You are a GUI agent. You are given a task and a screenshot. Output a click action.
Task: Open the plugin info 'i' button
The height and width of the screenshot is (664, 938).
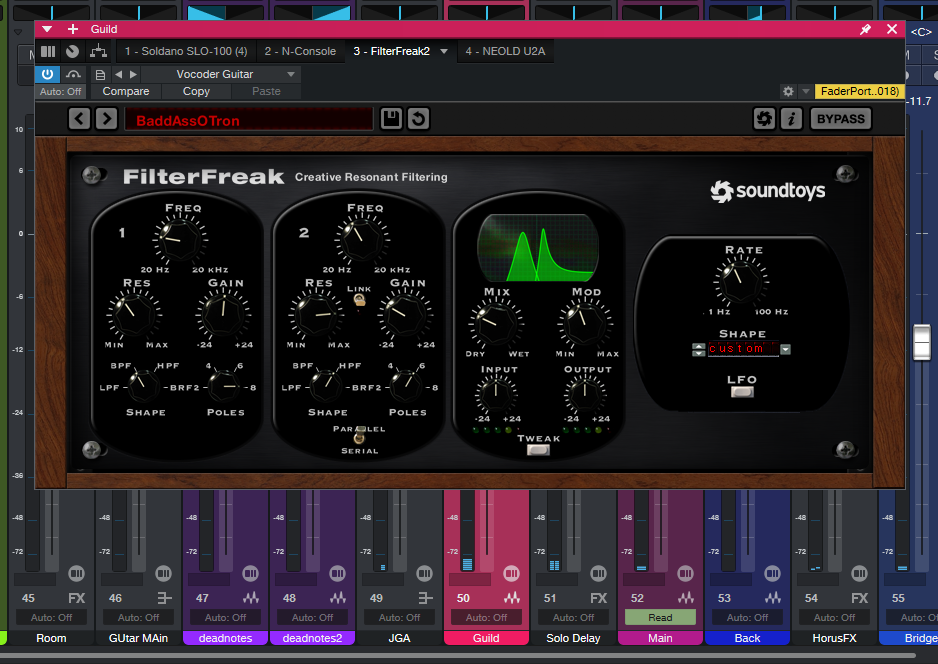(791, 118)
